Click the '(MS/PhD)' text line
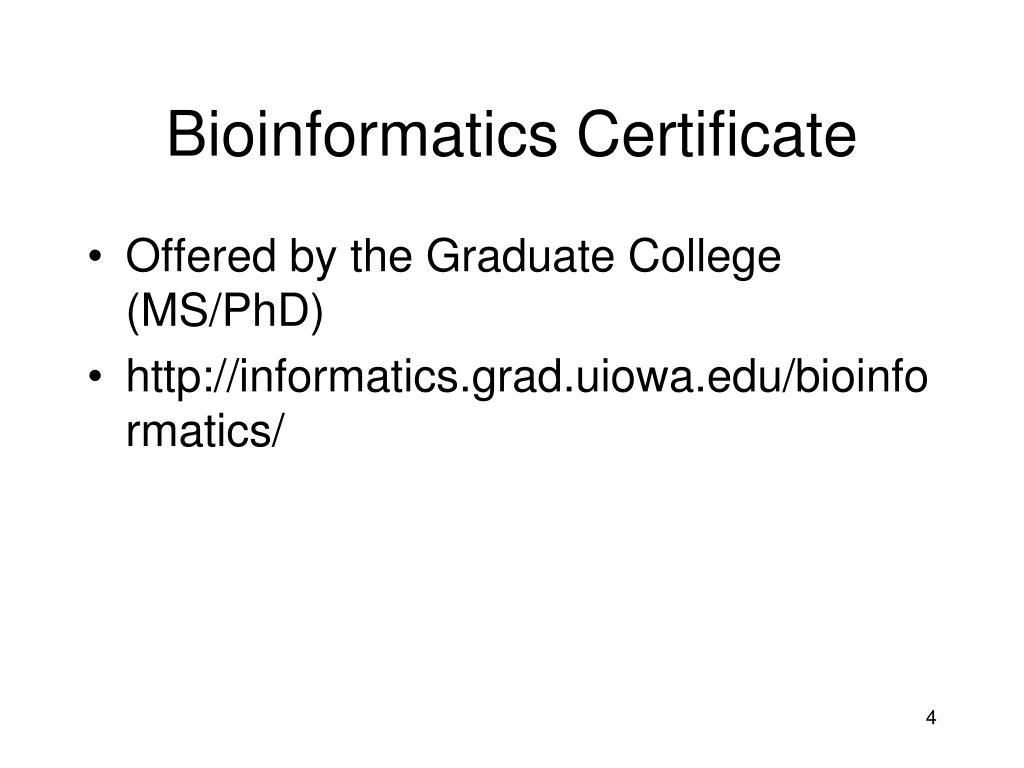Screen dimensions: 1024x768 pos(225,312)
